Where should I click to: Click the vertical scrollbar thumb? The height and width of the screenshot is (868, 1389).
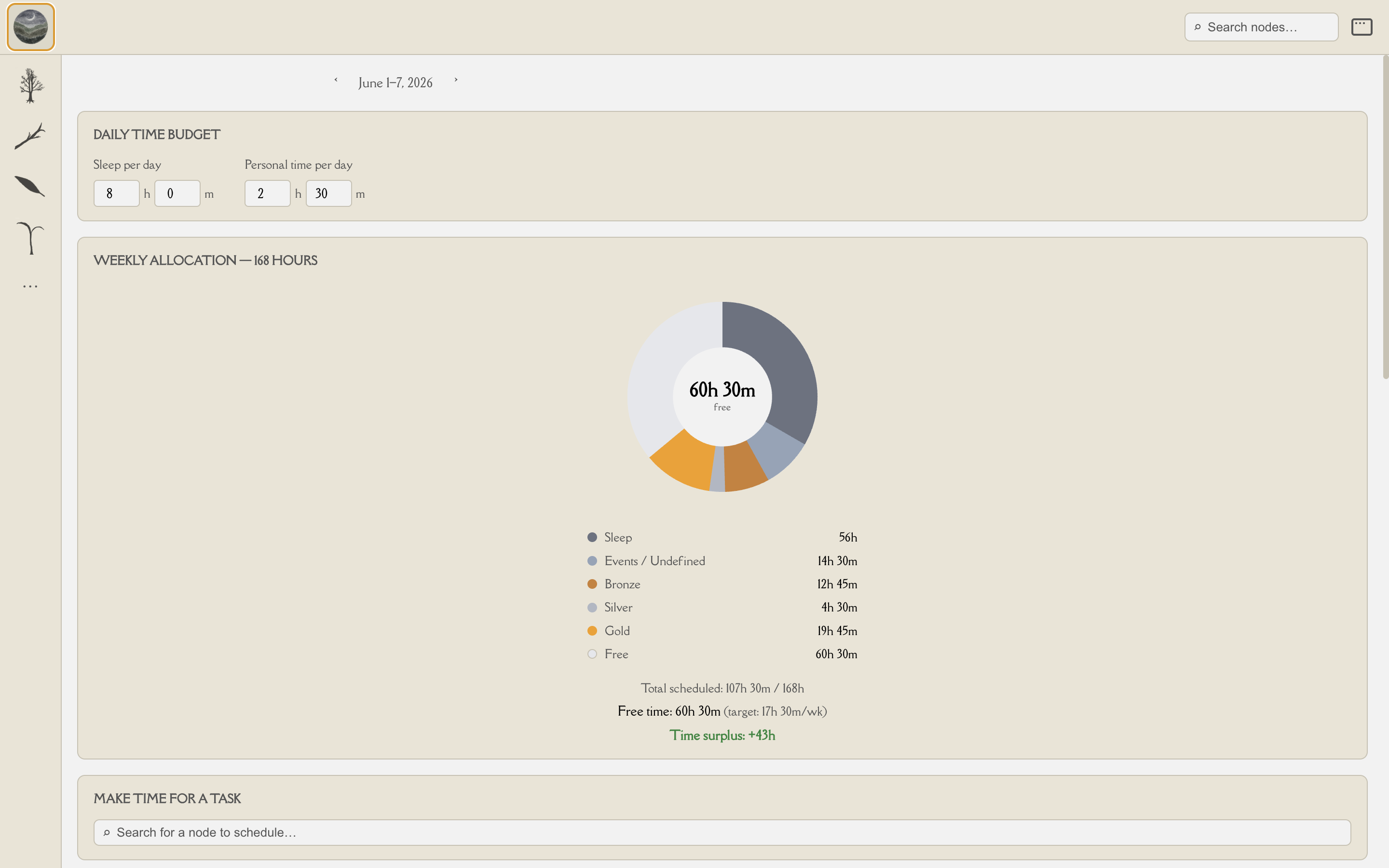click(x=1385, y=217)
